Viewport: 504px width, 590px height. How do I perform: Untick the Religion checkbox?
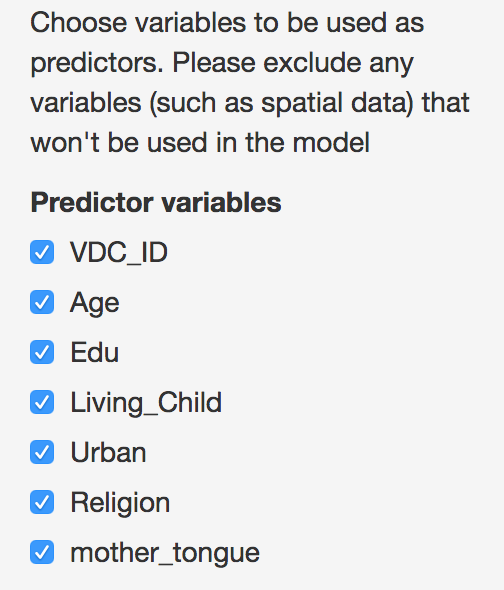[x=42, y=502]
